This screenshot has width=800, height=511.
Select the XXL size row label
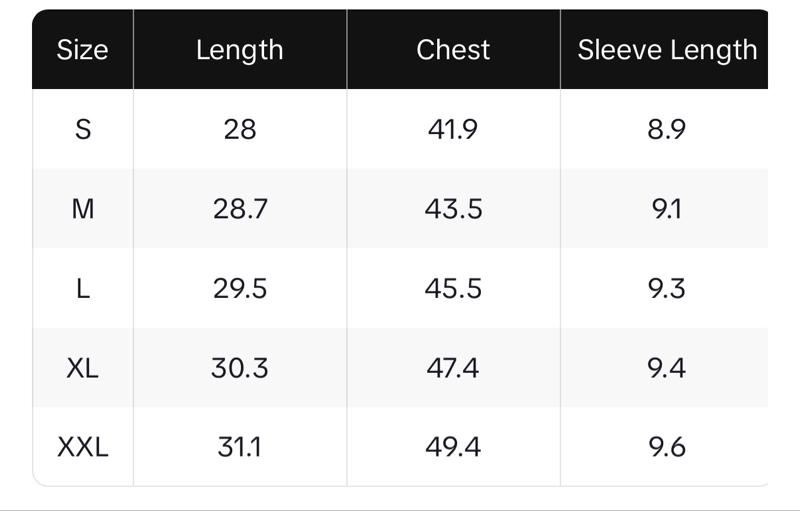click(83, 446)
